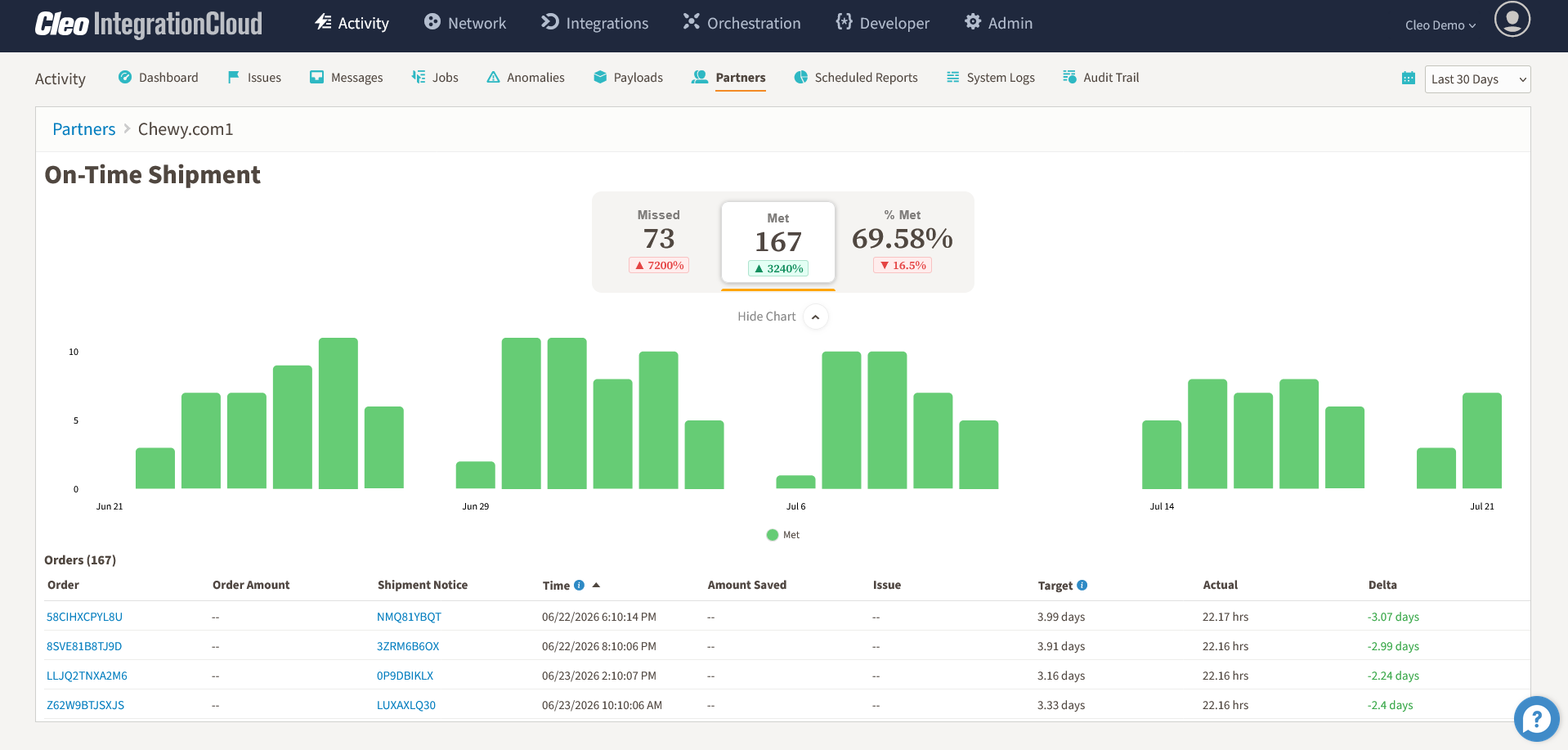
Task: Open order LLJQ2TNXA2M6
Action: click(x=87, y=676)
